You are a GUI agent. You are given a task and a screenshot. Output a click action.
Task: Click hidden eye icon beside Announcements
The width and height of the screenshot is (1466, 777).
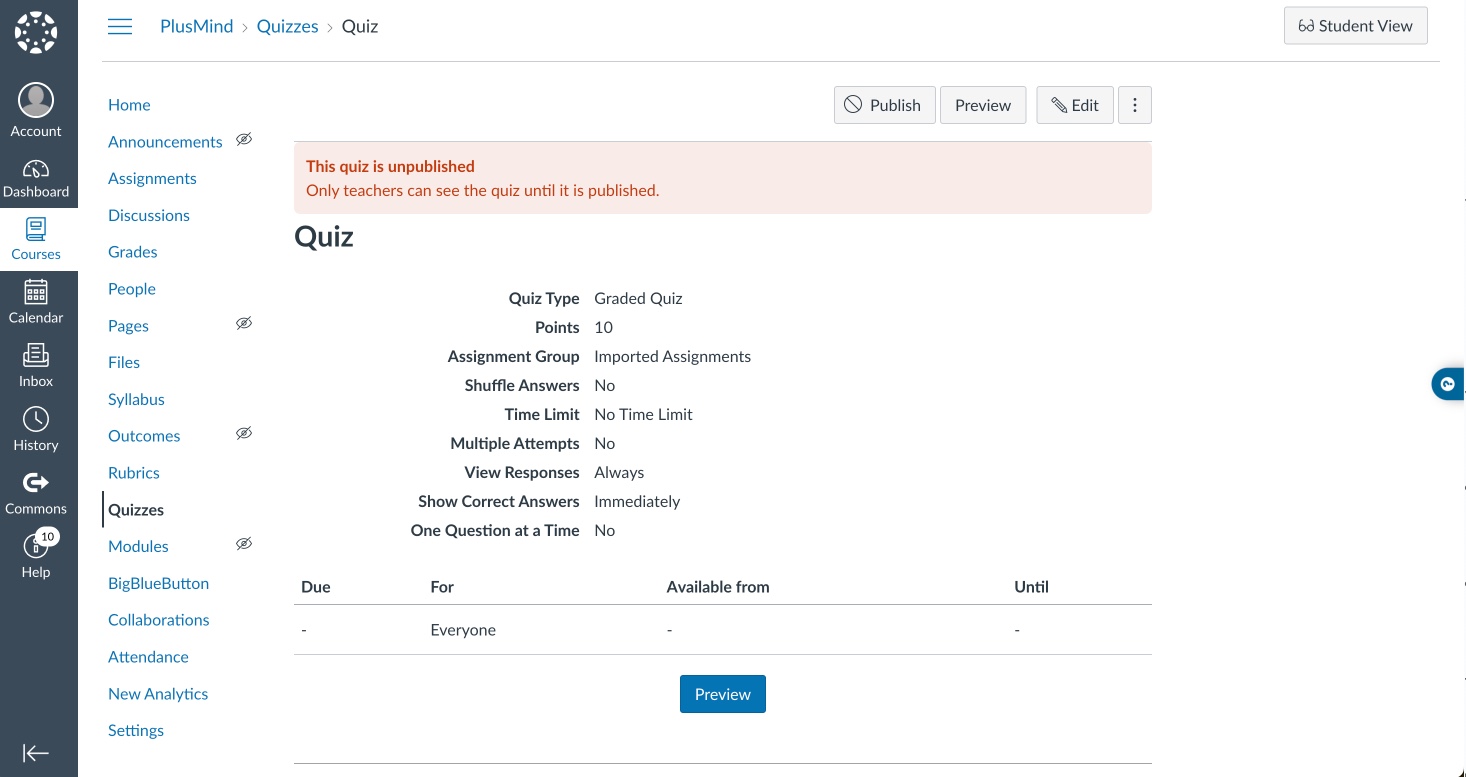pos(244,140)
